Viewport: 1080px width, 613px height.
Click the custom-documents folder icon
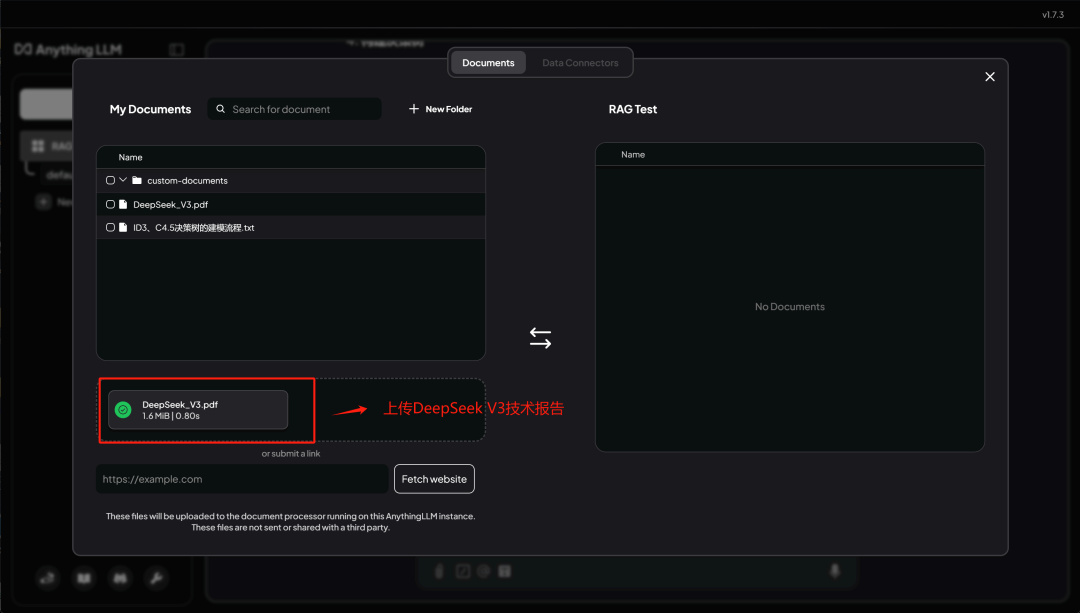[x=137, y=180]
